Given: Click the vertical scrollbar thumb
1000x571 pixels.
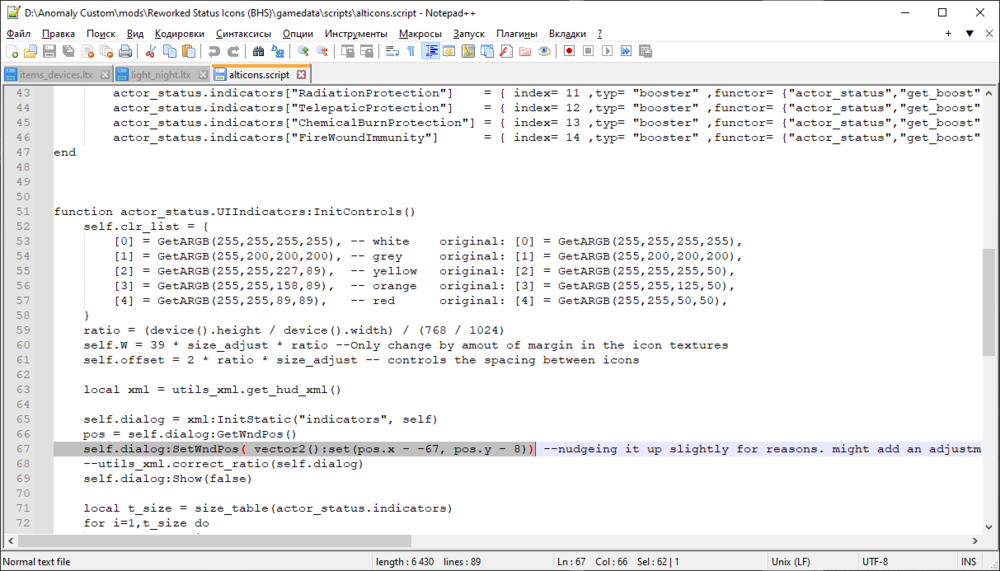Looking at the screenshot, I should click(990, 300).
